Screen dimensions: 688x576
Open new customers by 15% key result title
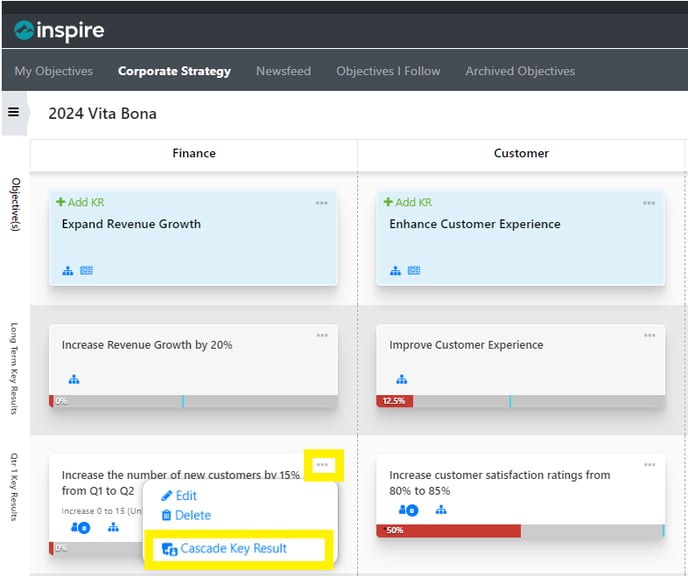[181, 483]
